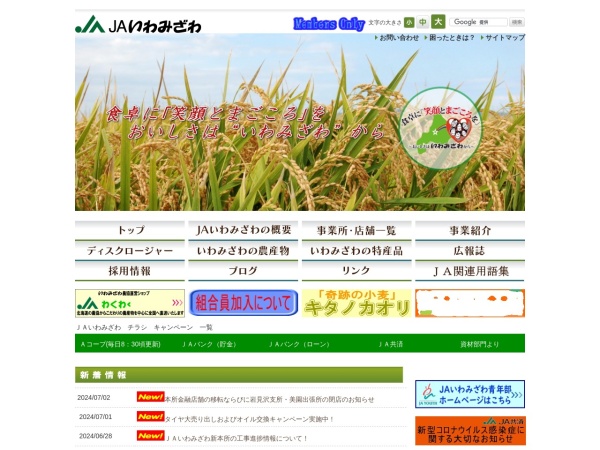This screenshot has width=600, height=450.
Task: Click the わくわく shop banner
Action: pyautogui.click(x=130, y=303)
